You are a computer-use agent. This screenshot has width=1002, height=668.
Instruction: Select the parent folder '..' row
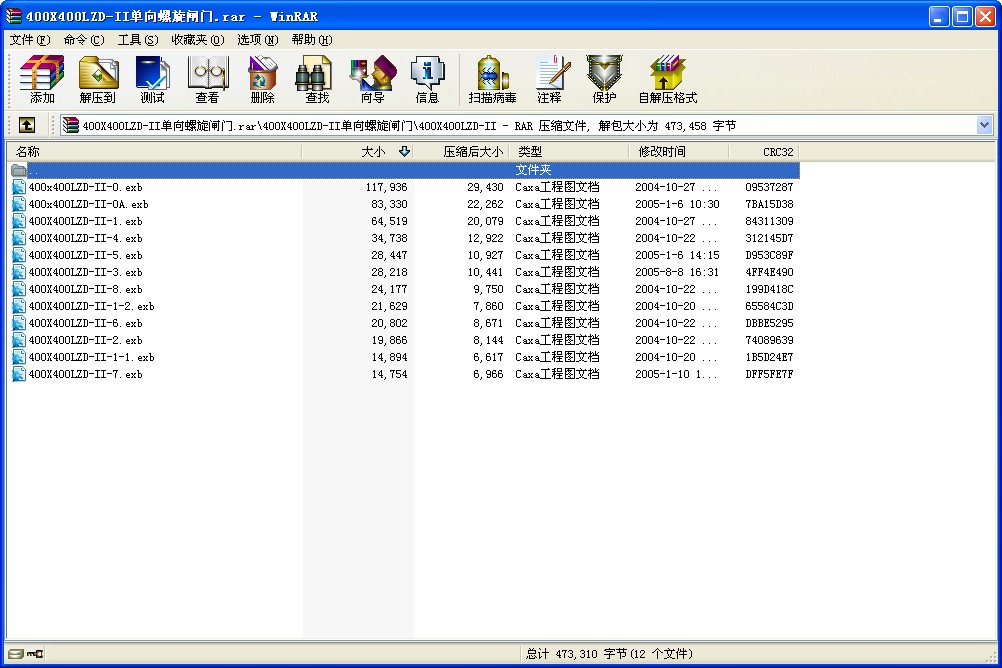coord(34,170)
